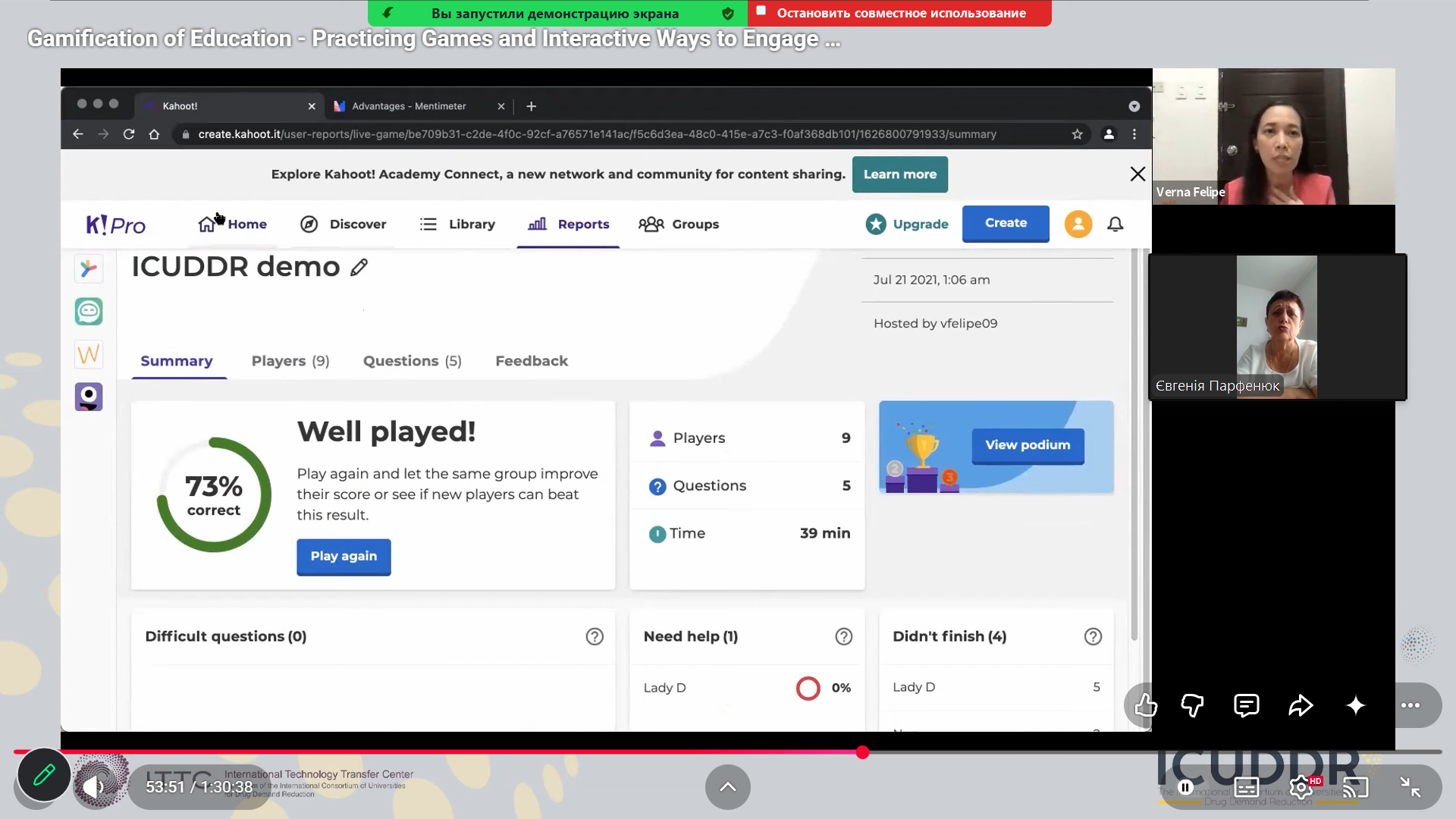Edit the ICUDDR demo title
The height and width of the screenshot is (819, 1456).
[359, 267]
